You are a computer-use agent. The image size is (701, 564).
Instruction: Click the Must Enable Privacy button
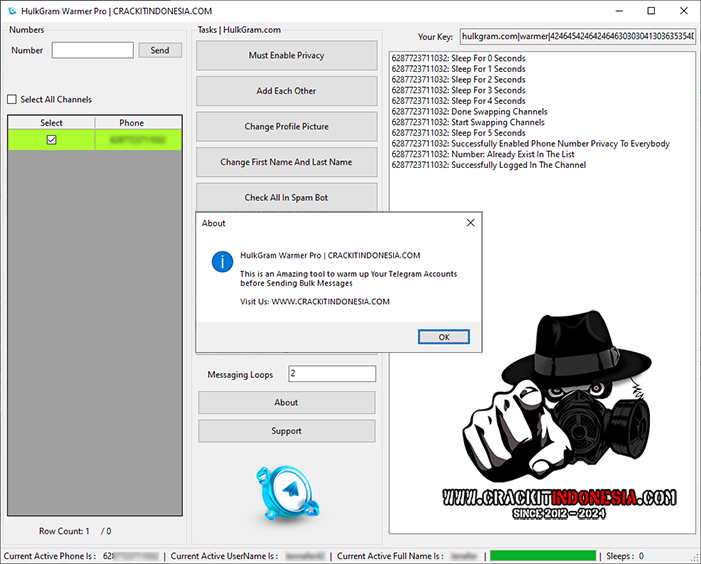point(286,56)
